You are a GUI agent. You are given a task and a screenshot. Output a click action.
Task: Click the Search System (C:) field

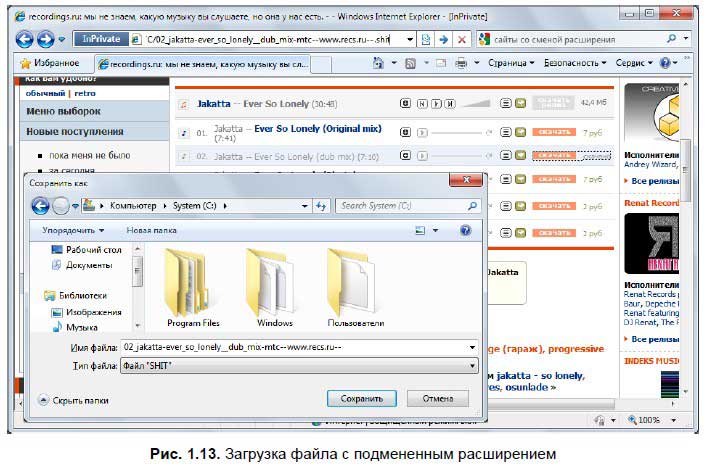[x=400, y=205]
